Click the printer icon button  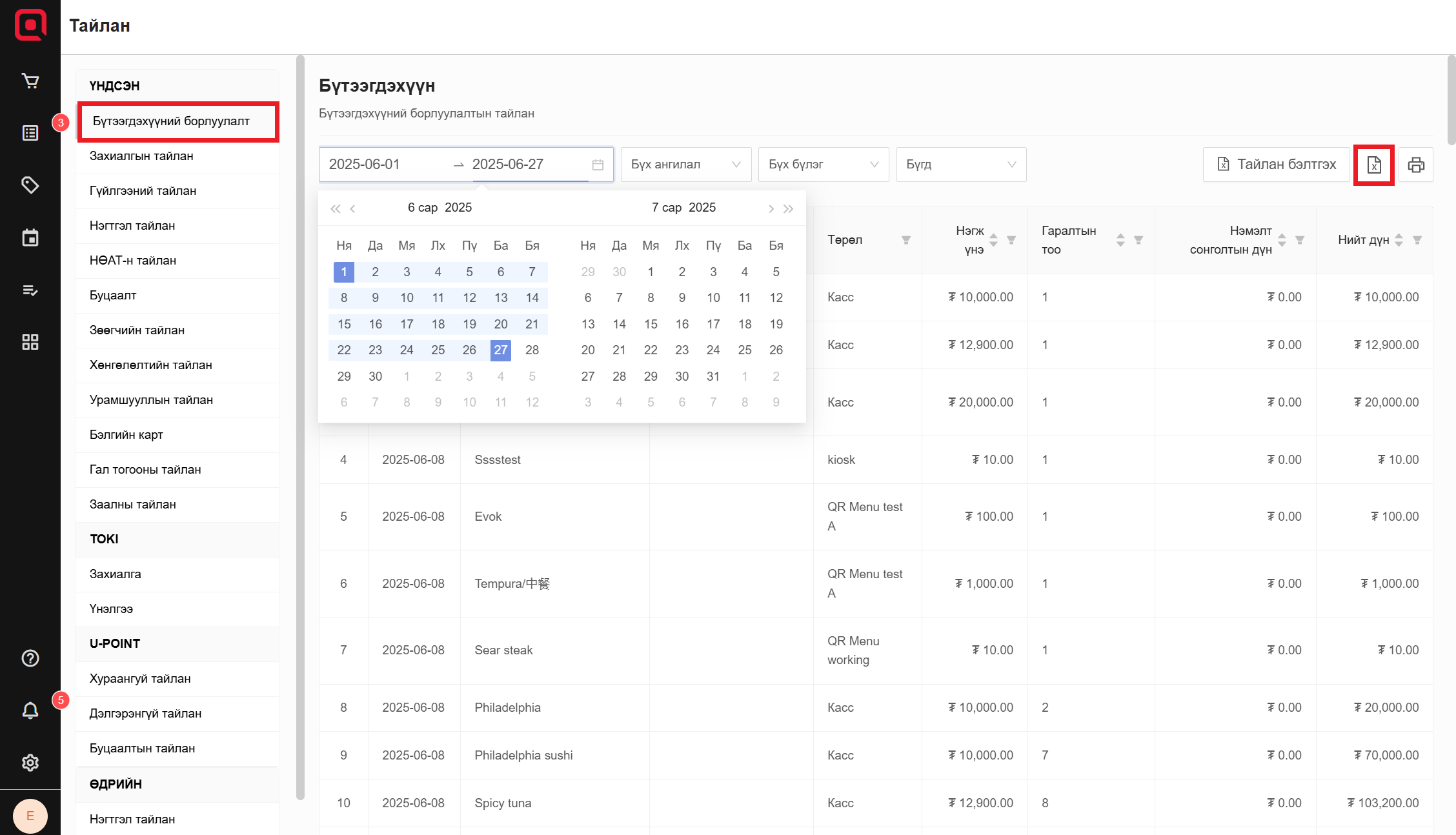tap(1416, 165)
